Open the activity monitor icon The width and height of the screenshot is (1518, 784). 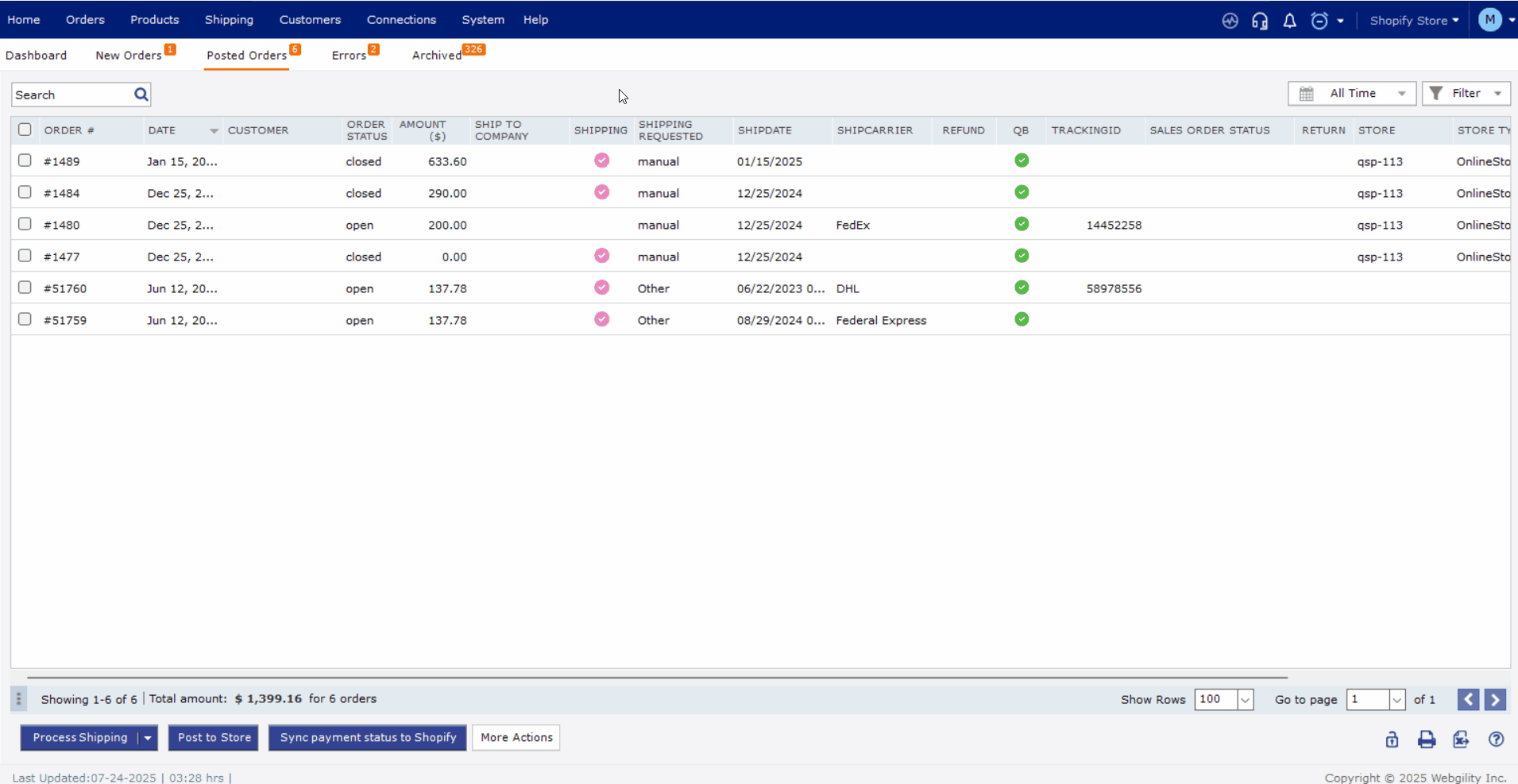(1230, 21)
